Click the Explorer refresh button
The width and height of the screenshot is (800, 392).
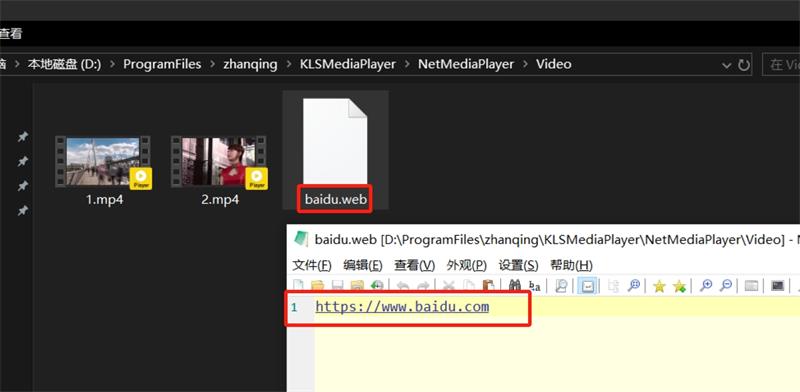click(x=744, y=65)
